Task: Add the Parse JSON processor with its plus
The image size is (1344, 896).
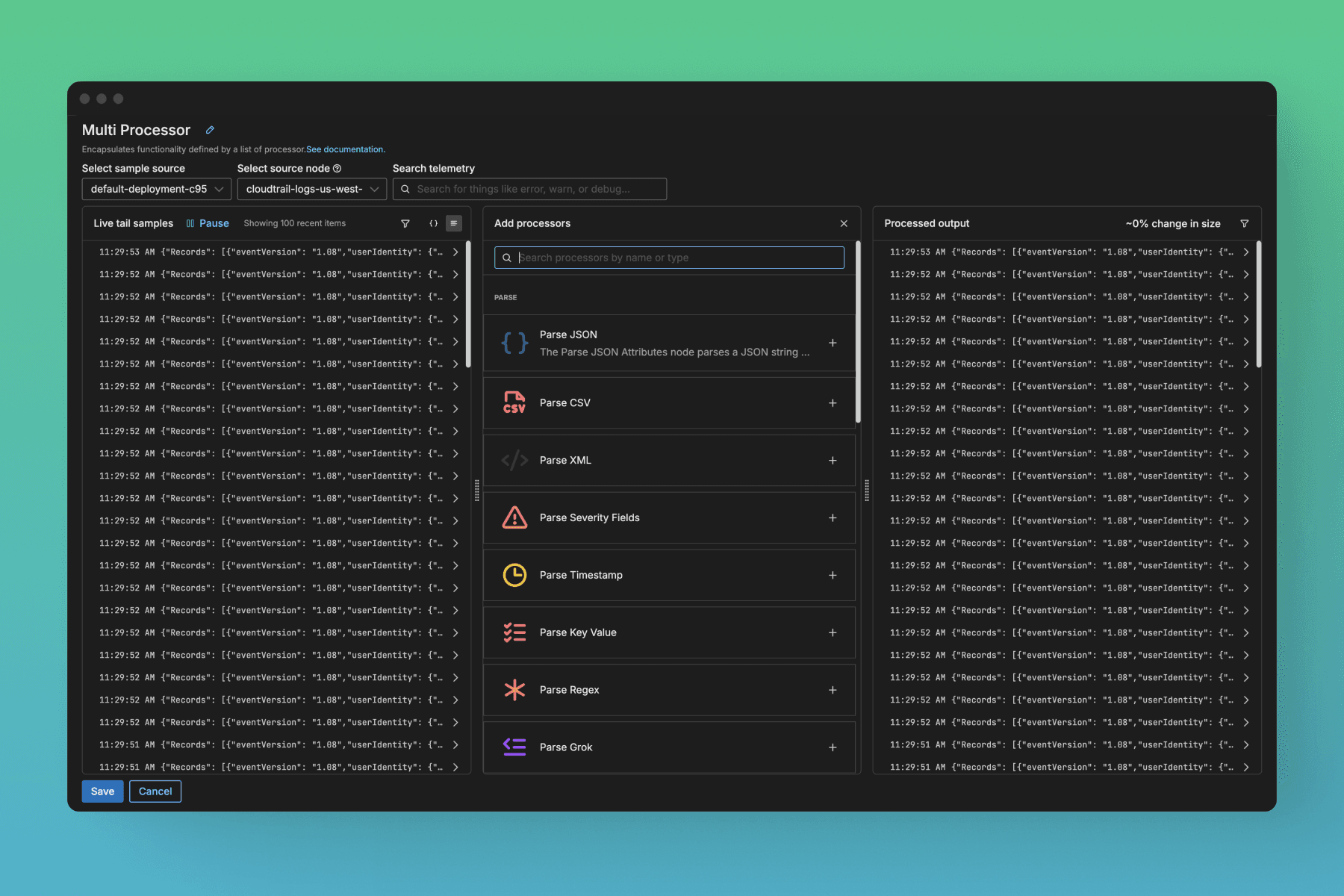Action: [x=833, y=343]
